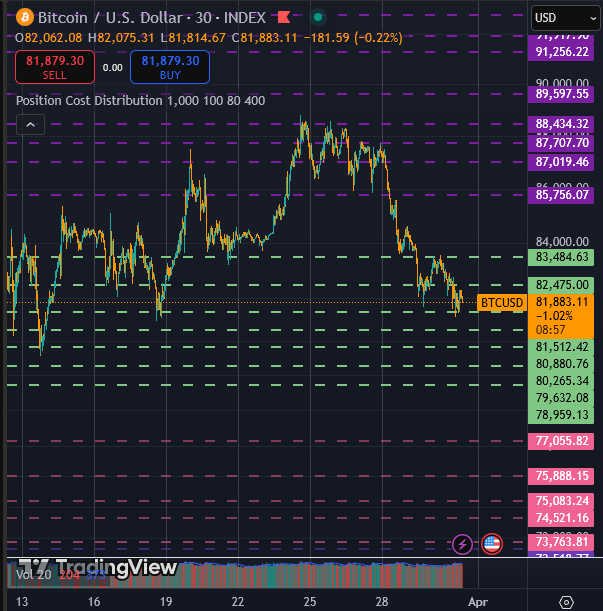
Task: Click the 81,512.42 green price label
Action: (561, 347)
